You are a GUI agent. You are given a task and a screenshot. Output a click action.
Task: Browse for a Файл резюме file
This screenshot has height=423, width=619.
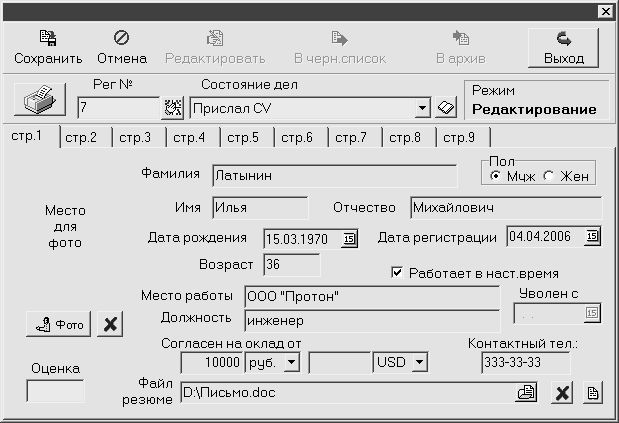pyautogui.click(x=526, y=393)
